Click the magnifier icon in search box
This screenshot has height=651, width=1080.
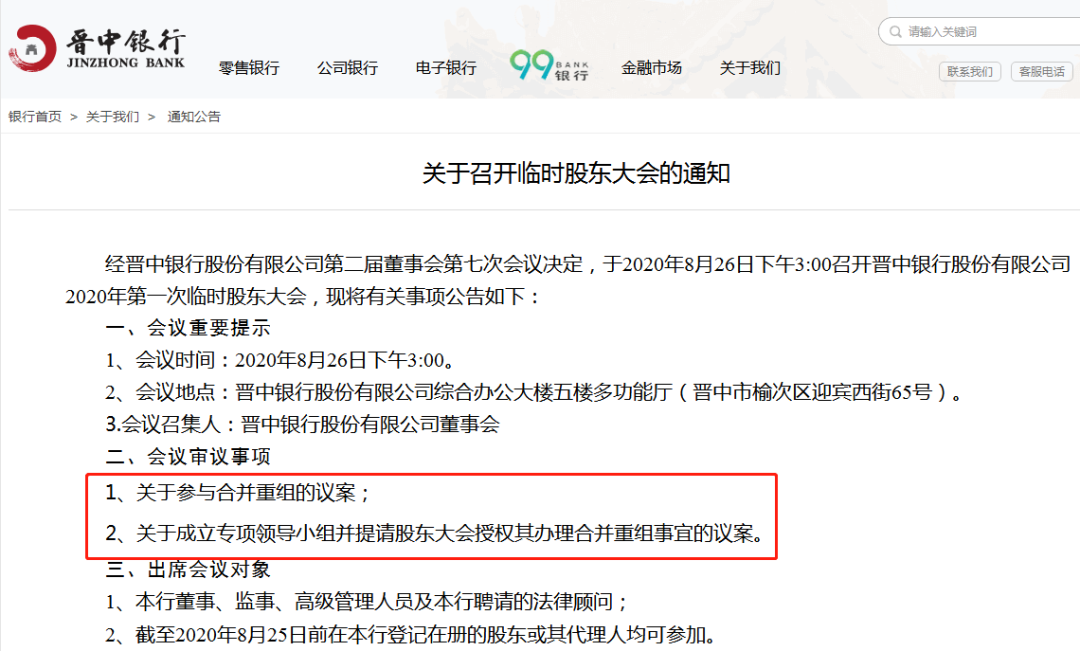coord(894,32)
